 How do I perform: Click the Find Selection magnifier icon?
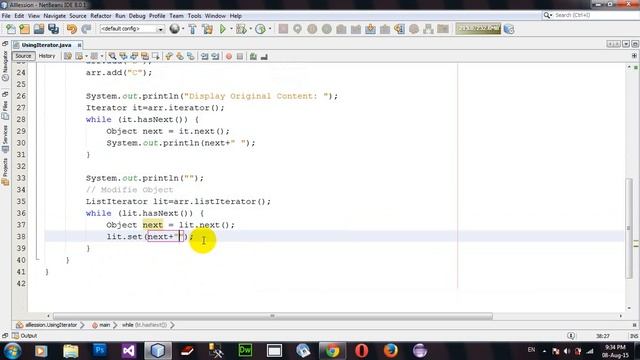(x=112, y=56)
